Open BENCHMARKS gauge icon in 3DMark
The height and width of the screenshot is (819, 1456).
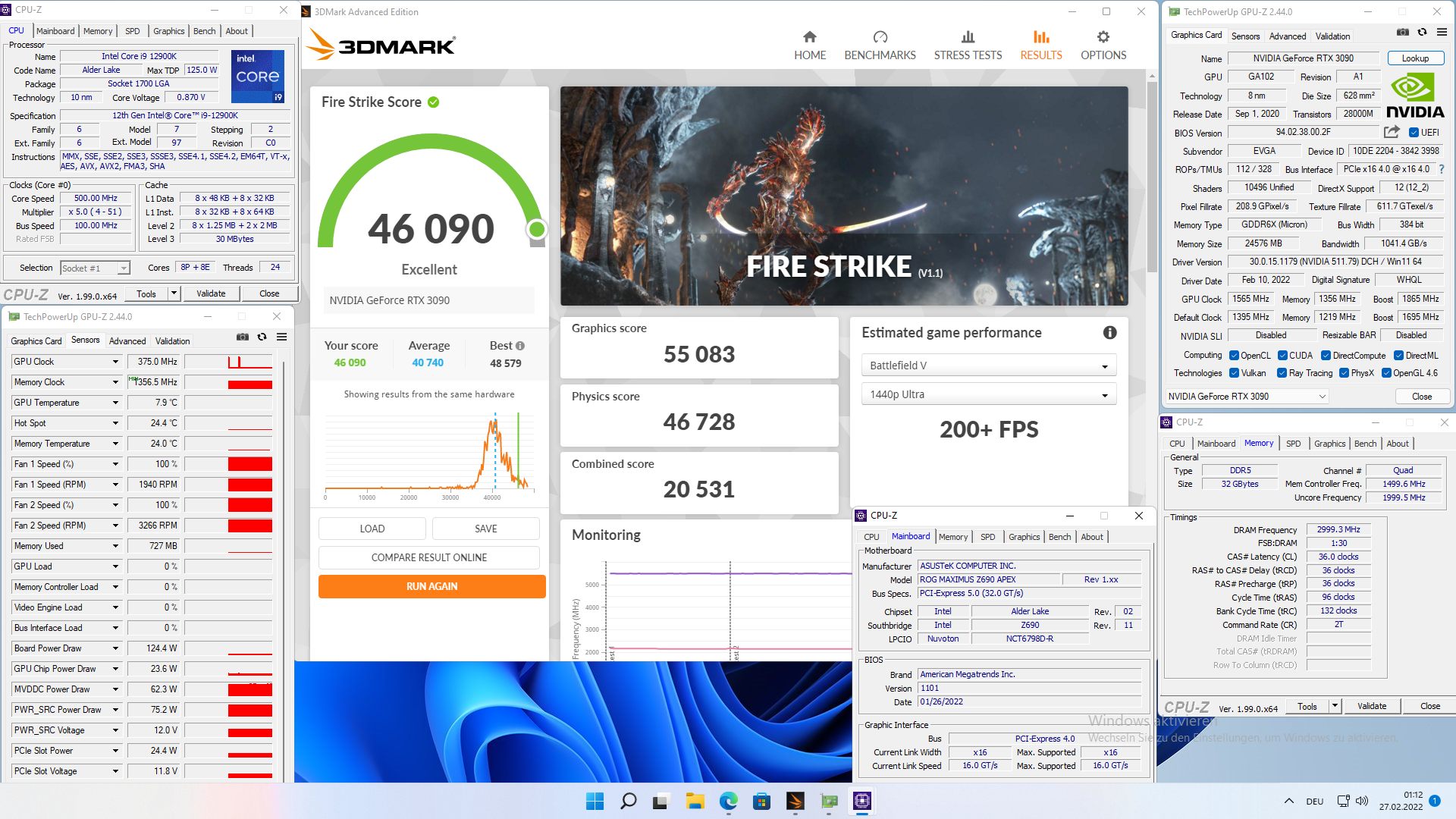[880, 36]
